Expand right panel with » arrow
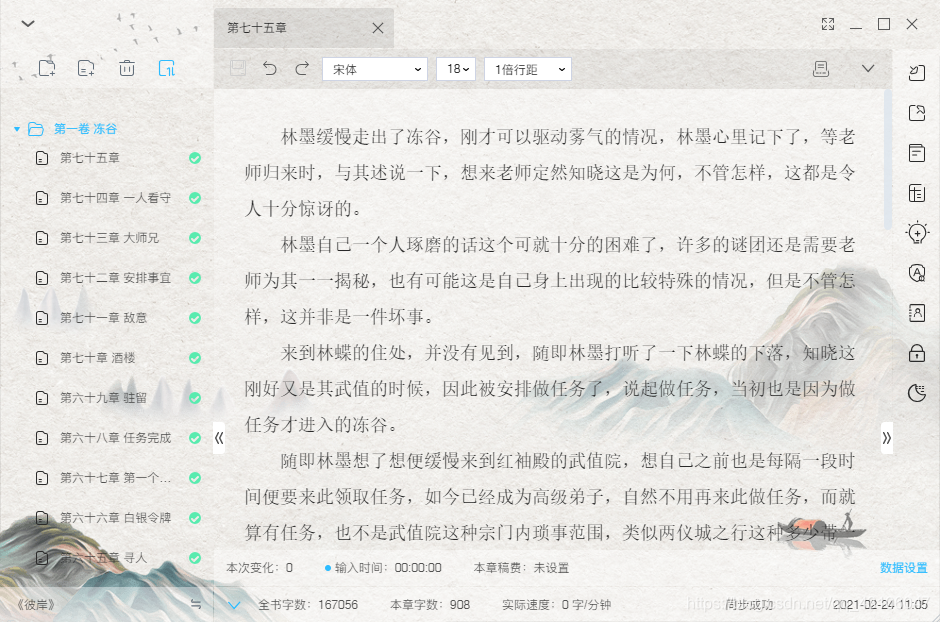This screenshot has width=940, height=622. 887,438
